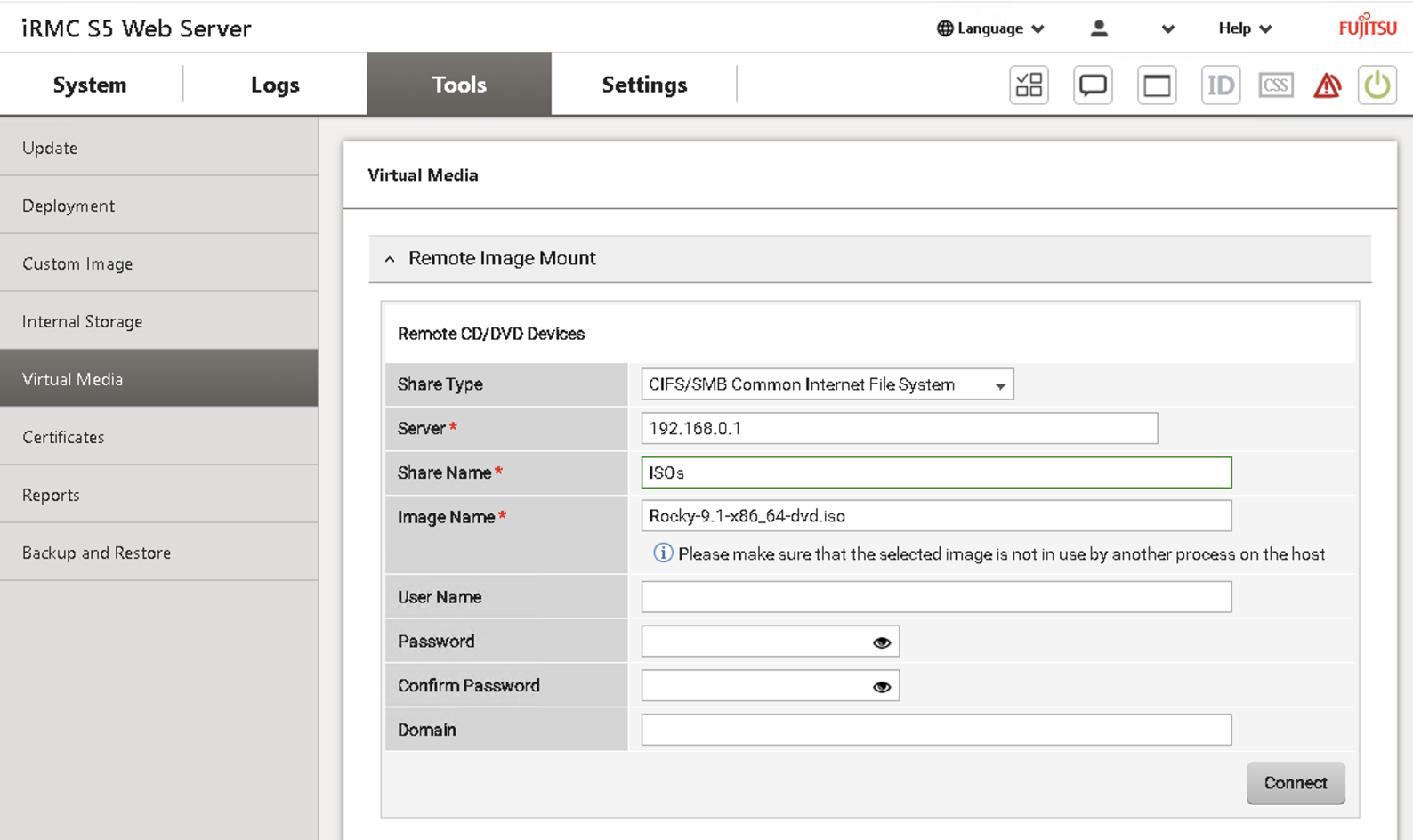Click the Connect button
The width and height of the screenshot is (1413, 840).
click(1296, 783)
